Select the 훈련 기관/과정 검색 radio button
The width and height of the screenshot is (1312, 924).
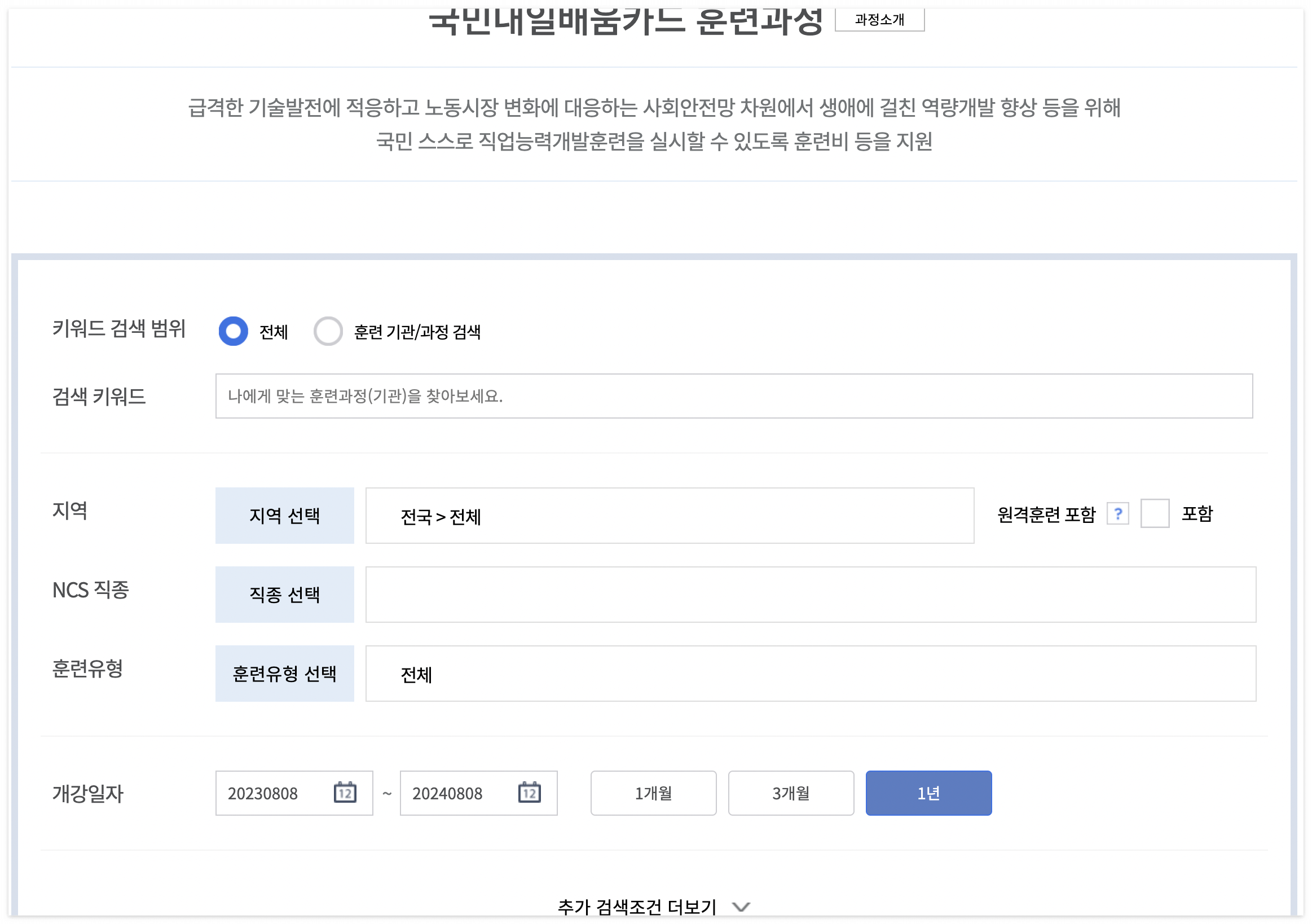coord(329,332)
